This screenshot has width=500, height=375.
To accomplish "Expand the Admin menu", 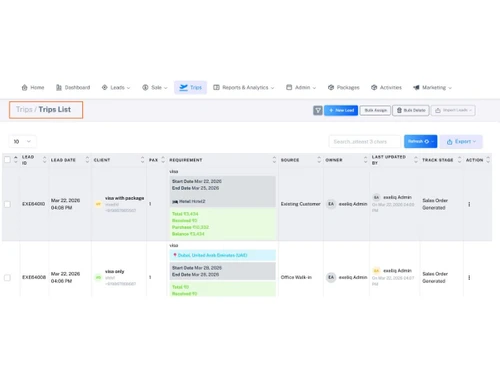I will [x=301, y=88].
